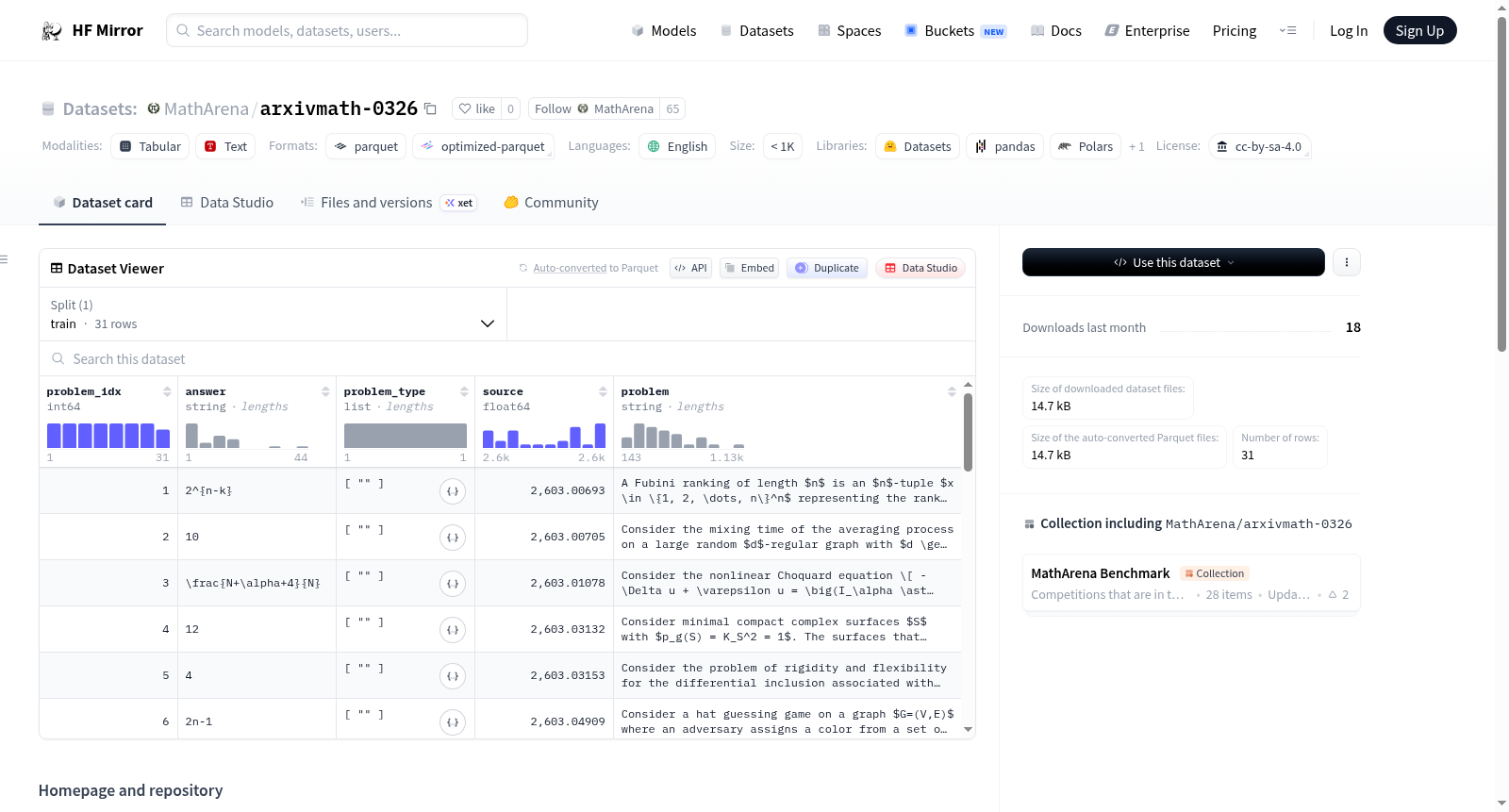Click the Text modality tag

[x=225, y=146]
